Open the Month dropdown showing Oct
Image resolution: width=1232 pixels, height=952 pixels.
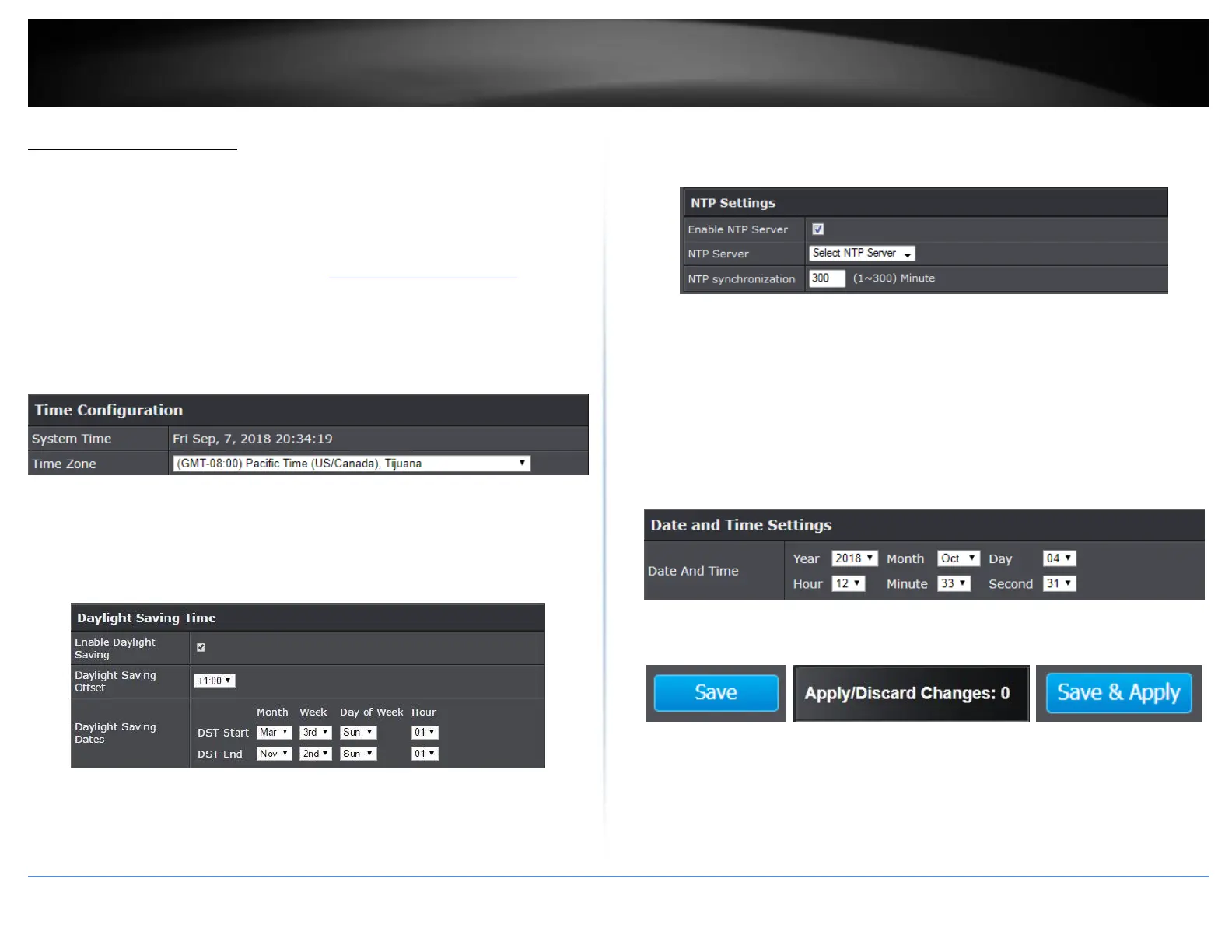click(958, 558)
